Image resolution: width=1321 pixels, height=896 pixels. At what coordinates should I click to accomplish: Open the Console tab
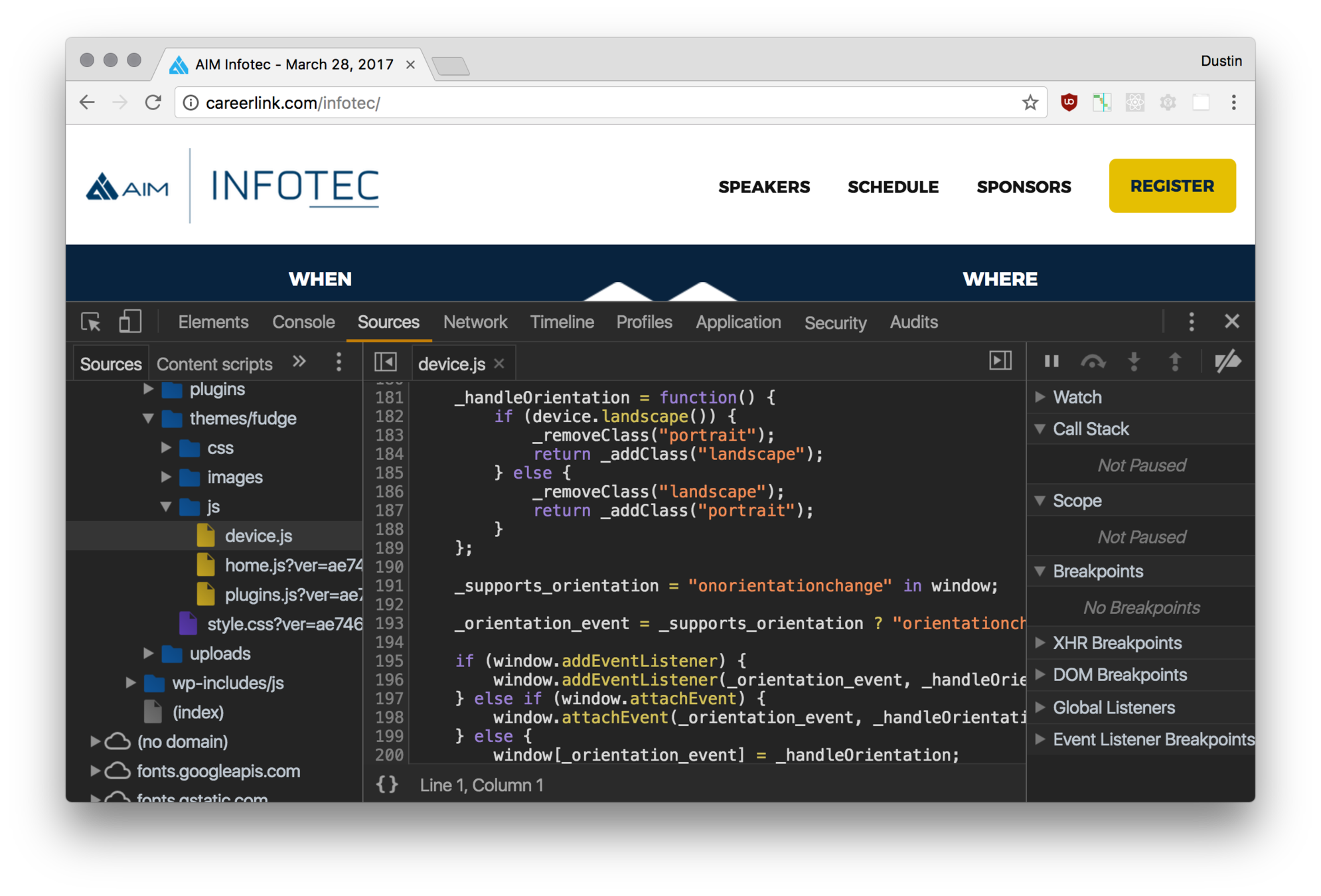point(303,323)
